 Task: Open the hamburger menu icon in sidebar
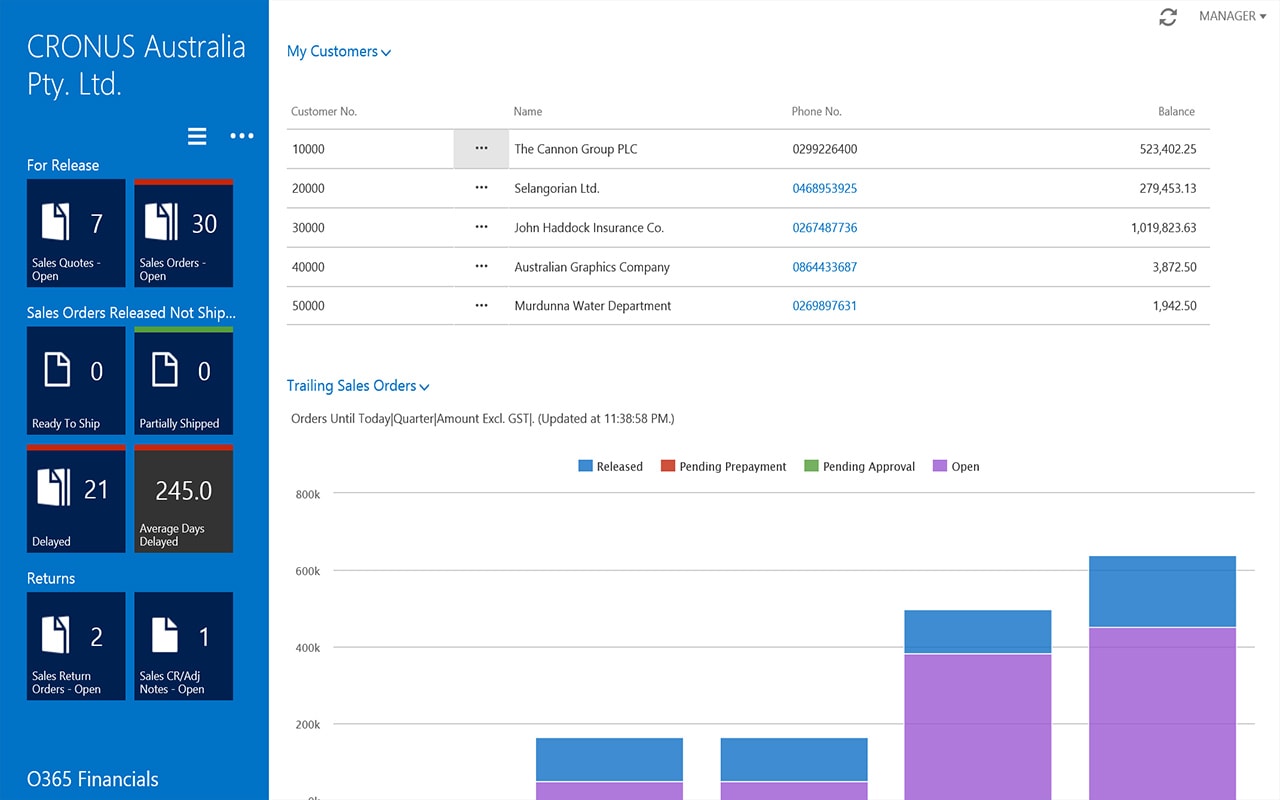click(197, 136)
